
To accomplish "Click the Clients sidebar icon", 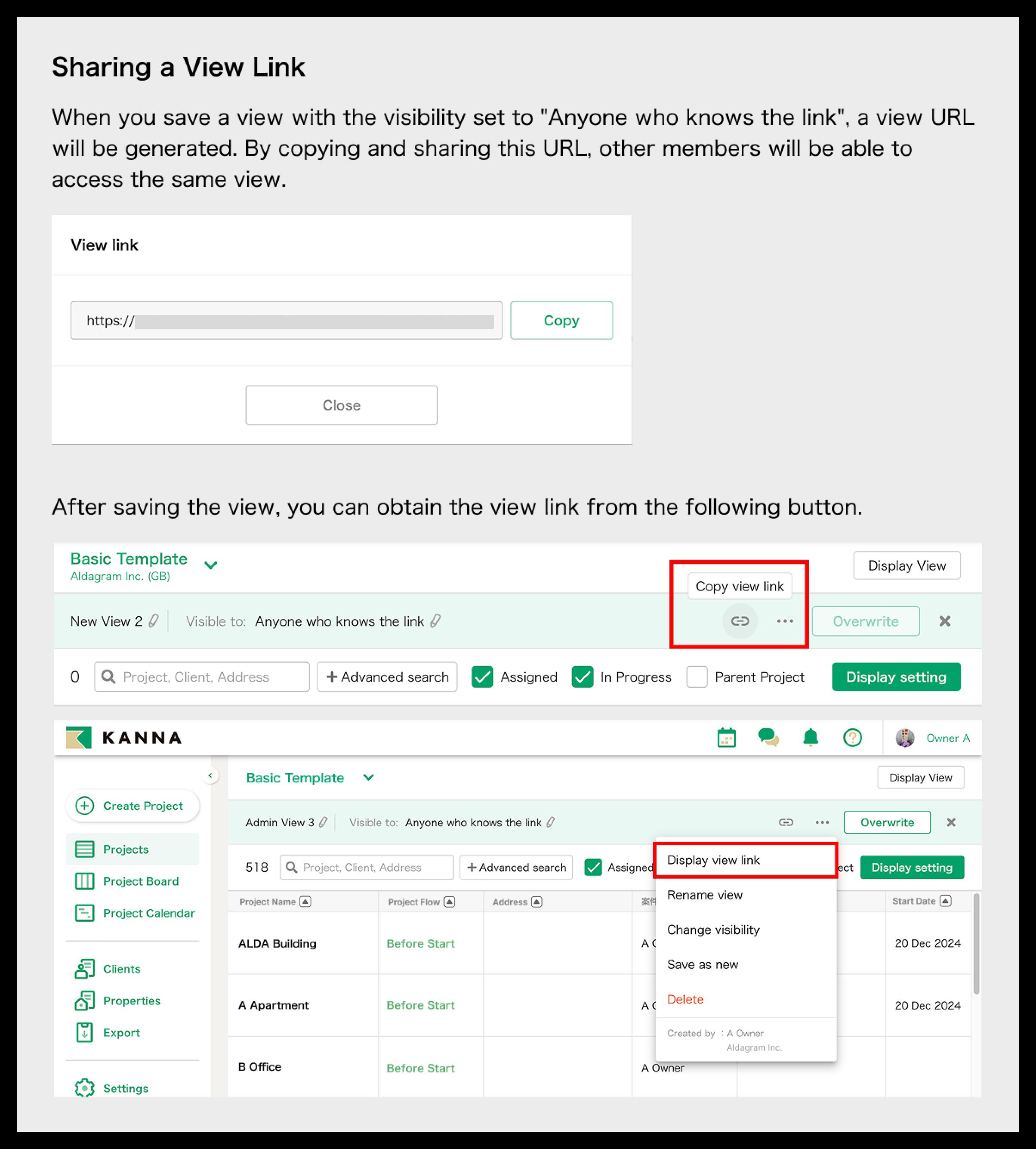I will tap(85, 969).
